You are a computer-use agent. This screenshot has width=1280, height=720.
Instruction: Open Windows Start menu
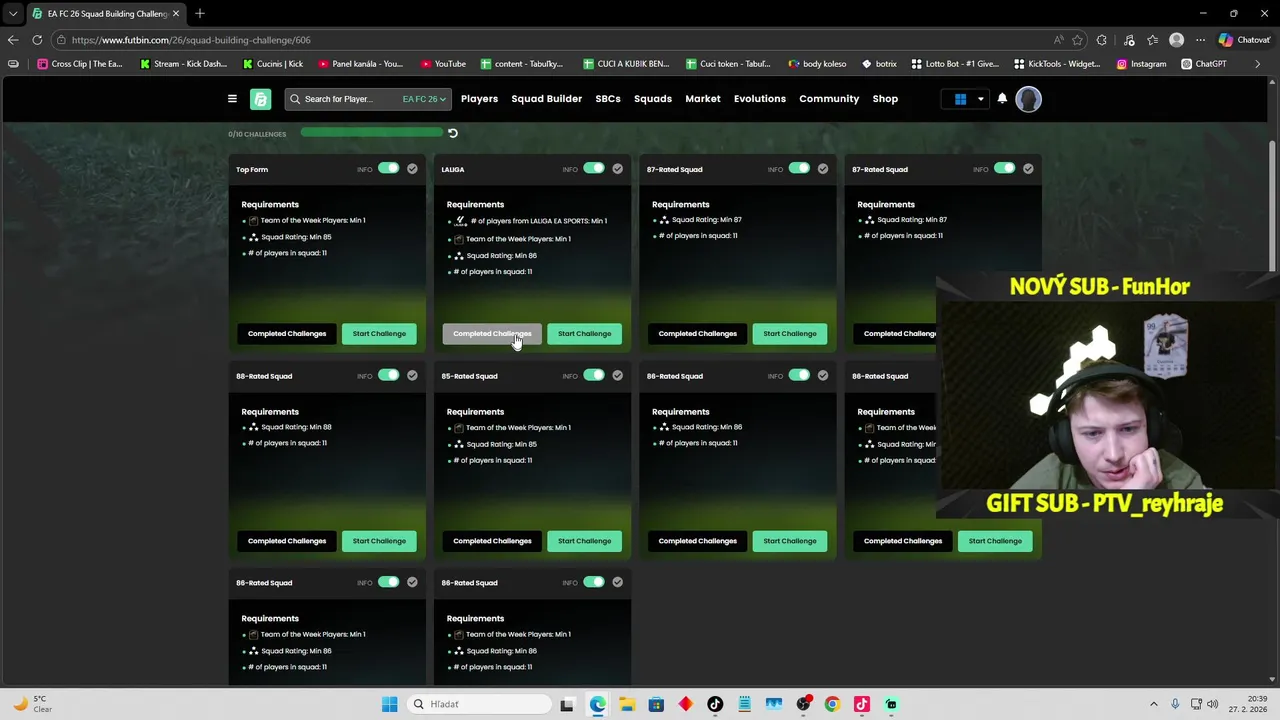pyautogui.click(x=389, y=704)
